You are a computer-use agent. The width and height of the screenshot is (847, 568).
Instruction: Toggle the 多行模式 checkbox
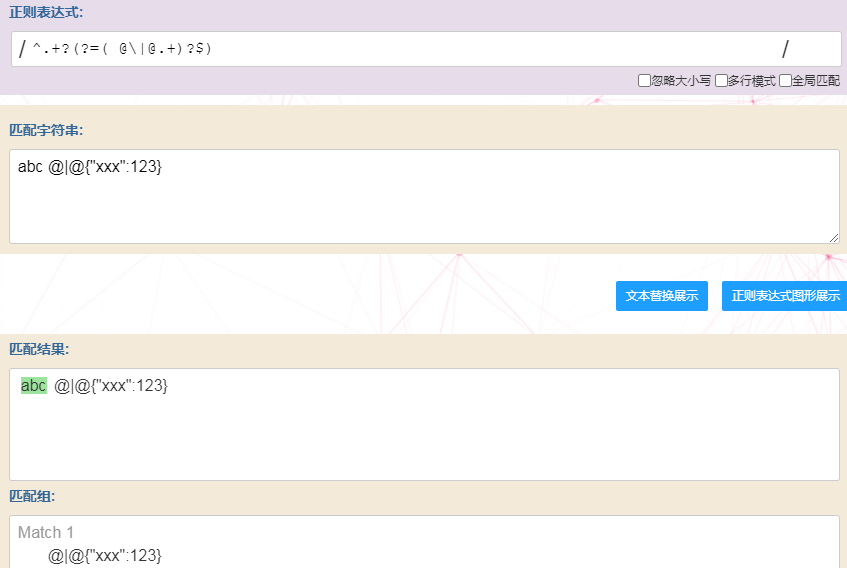(721, 80)
